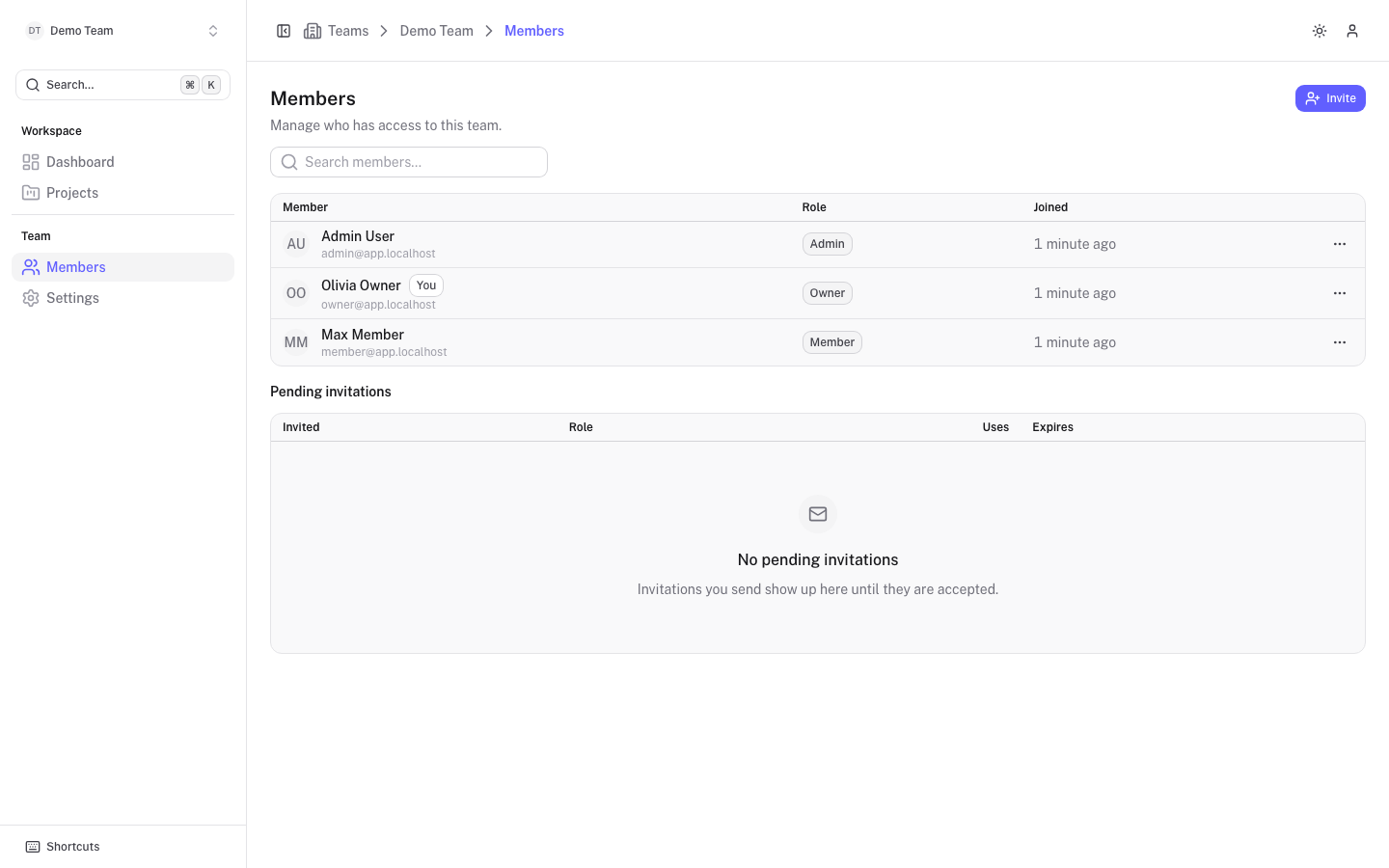Open the Demo Team switcher dropdown
The height and width of the screenshot is (868, 1389).
[x=123, y=31]
